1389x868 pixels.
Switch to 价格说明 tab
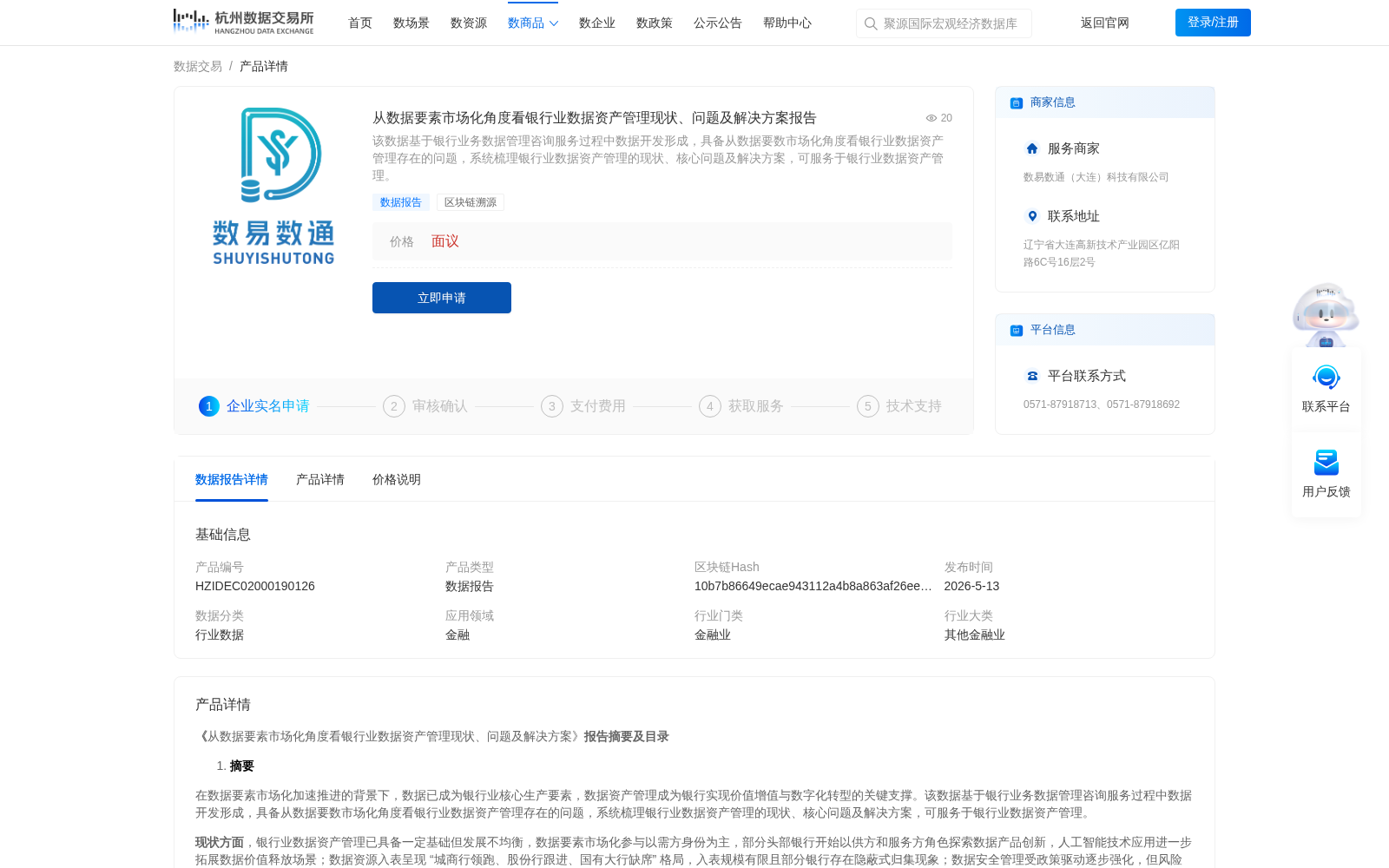397,479
